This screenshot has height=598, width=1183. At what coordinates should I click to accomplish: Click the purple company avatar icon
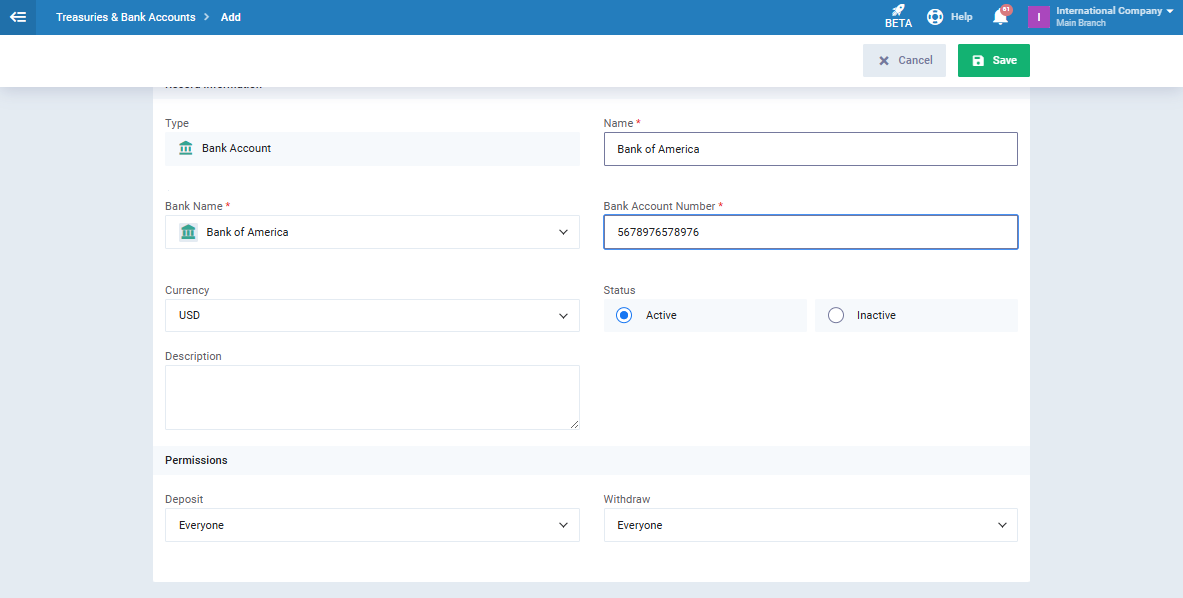[1039, 17]
